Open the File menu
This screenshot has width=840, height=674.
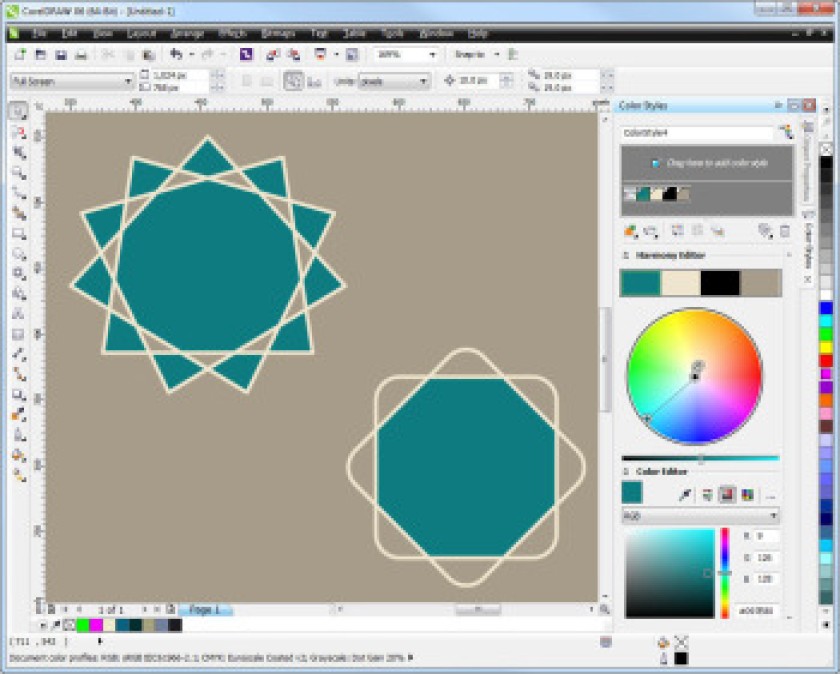[x=39, y=34]
